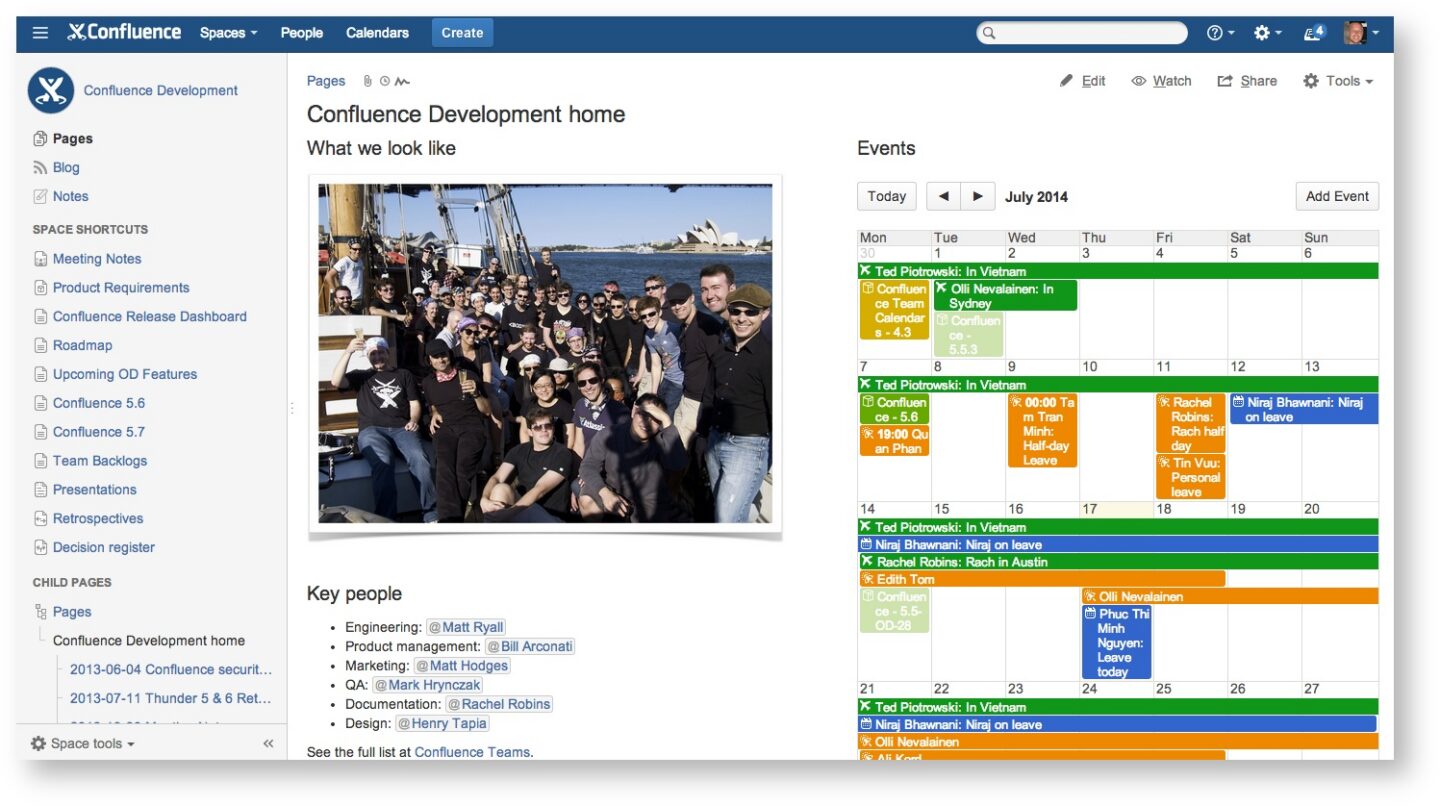Viewport: 1440px width, 806px height.
Task: Open People in the header
Action: pos(302,33)
